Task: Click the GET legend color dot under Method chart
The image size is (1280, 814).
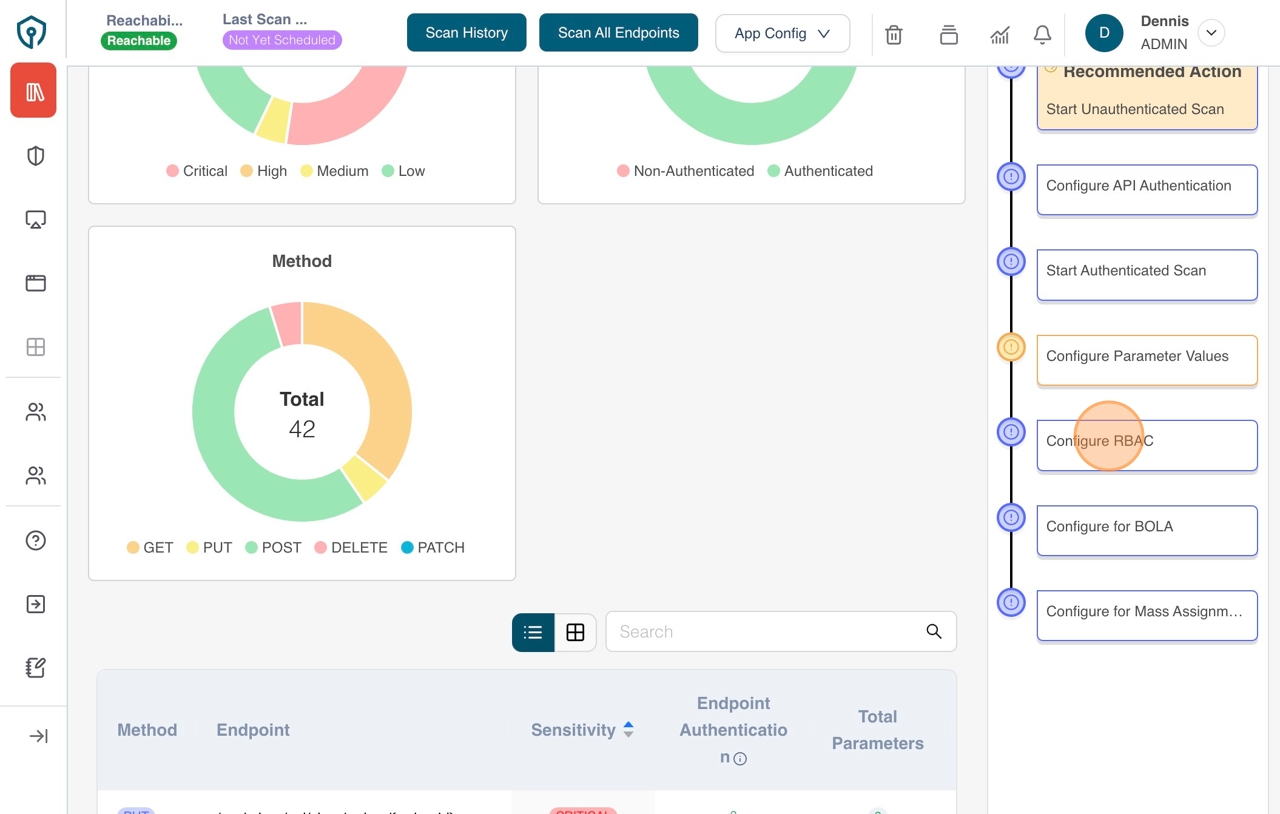Action: click(133, 547)
